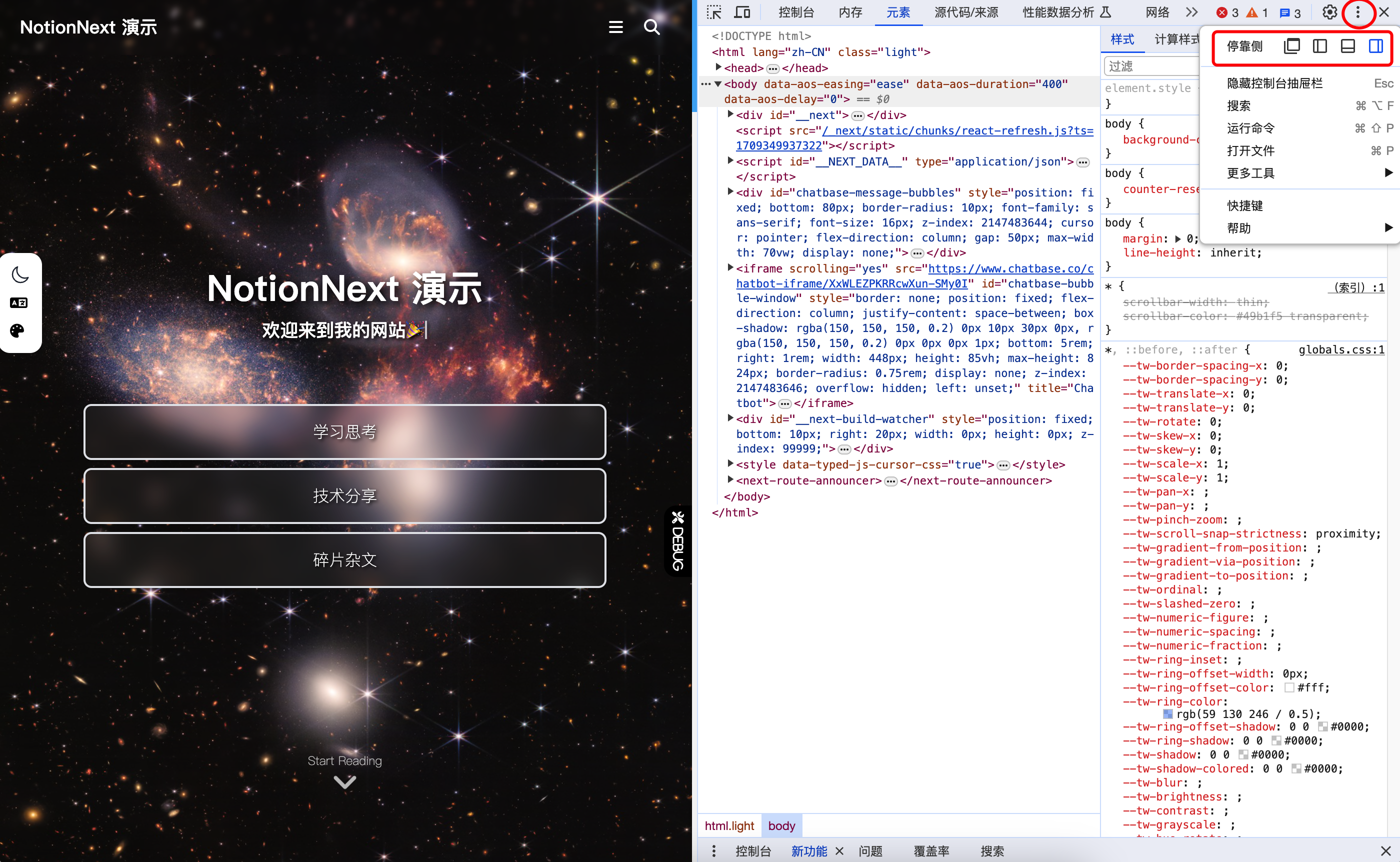This screenshot has width=1400, height=862.
Task: Expand the 帮助 submenu
Action: coord(1300,228)
